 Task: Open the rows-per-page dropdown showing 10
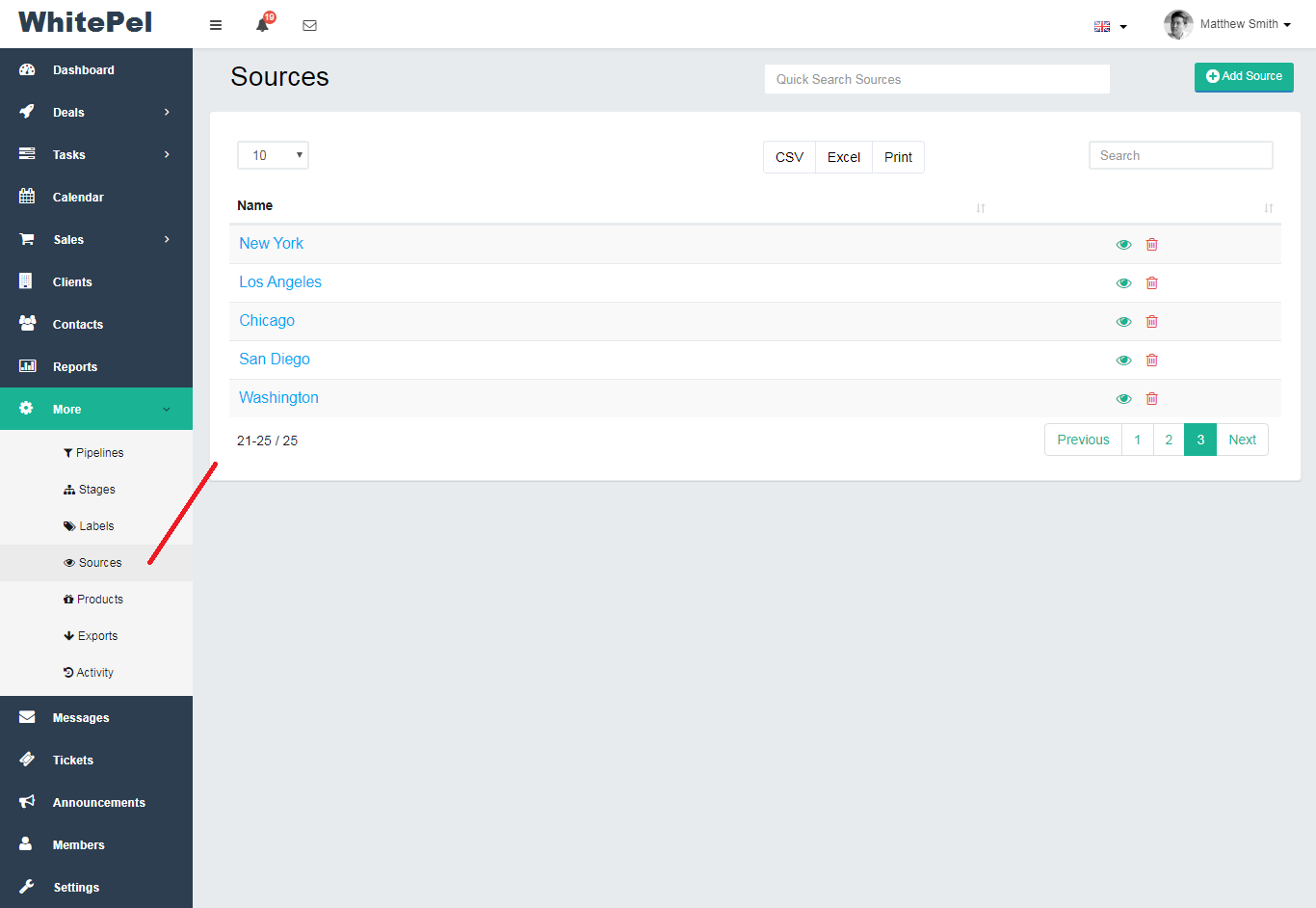(x=273, y=155)
